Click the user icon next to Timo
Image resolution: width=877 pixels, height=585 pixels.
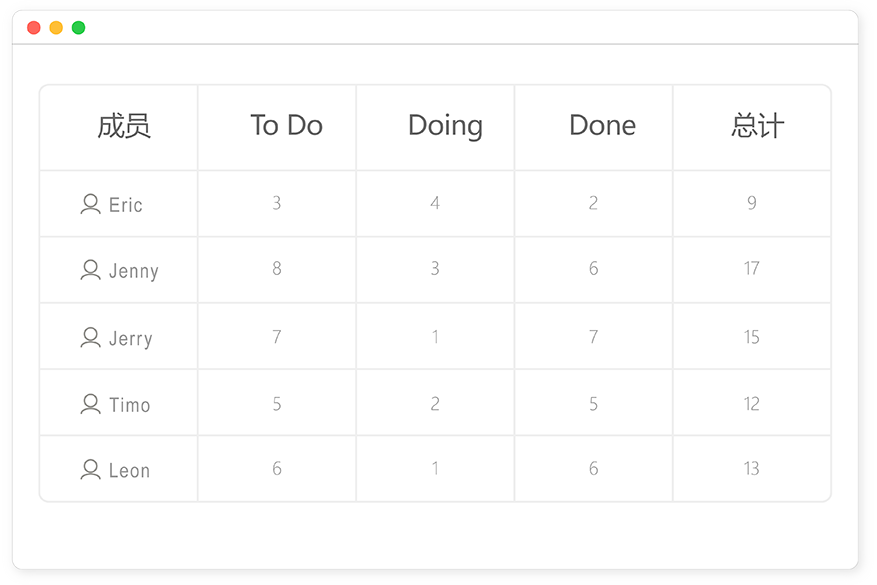[x=91, y=404]
